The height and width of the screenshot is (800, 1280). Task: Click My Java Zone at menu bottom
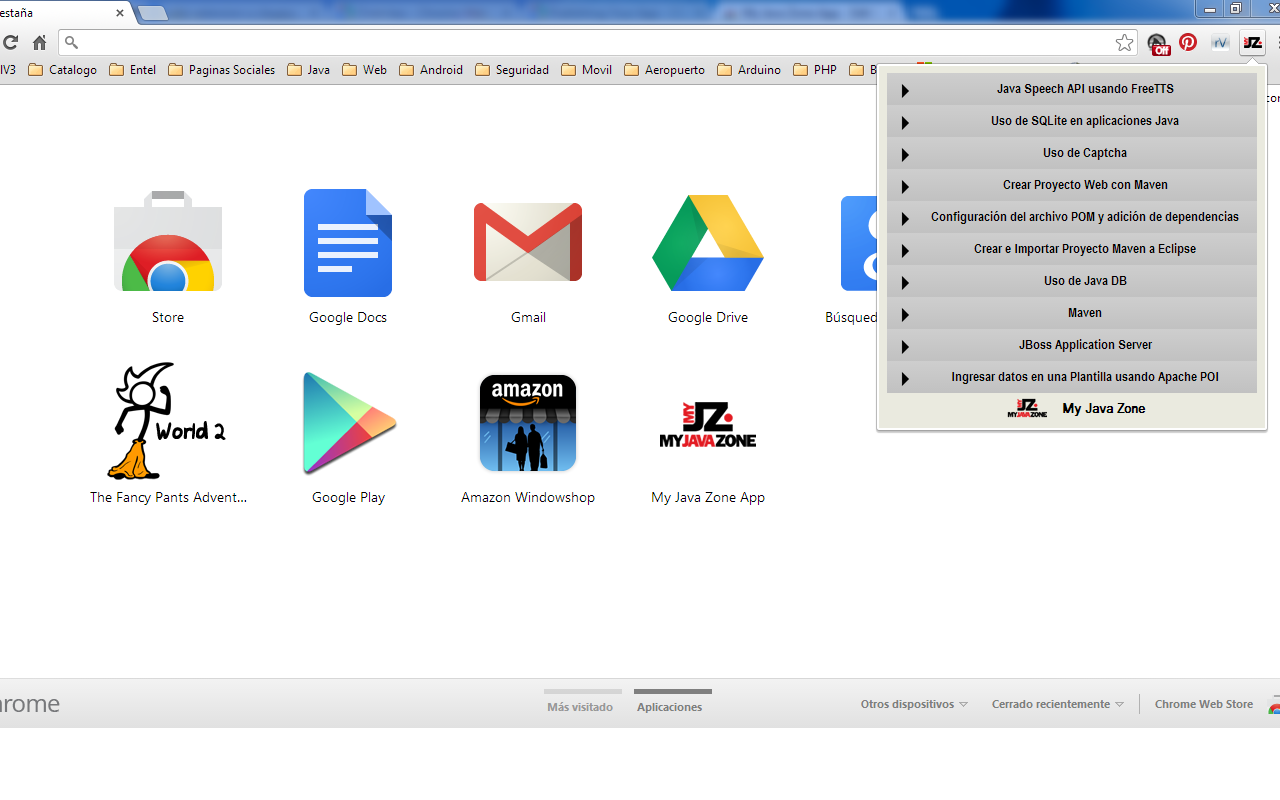click(1103, 408)
